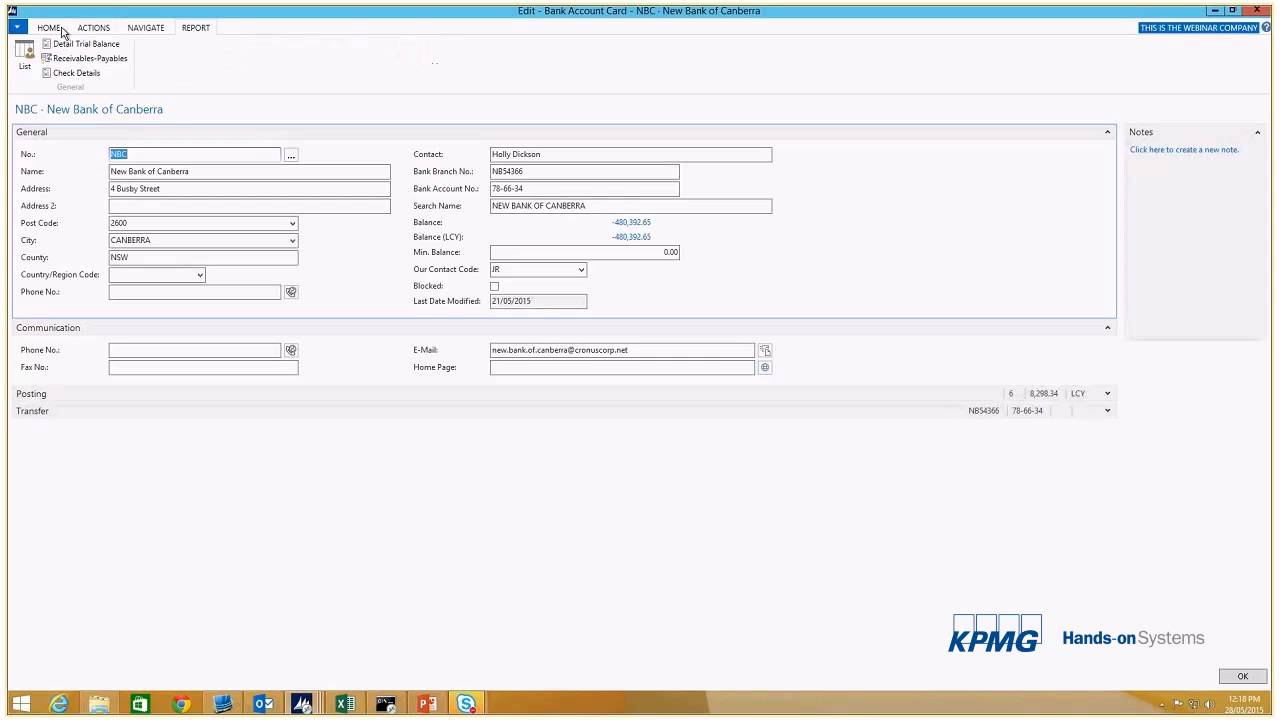Edit the Min. Balance field
The height and width of the screenshot is (720, 1280).
point(585,252)
